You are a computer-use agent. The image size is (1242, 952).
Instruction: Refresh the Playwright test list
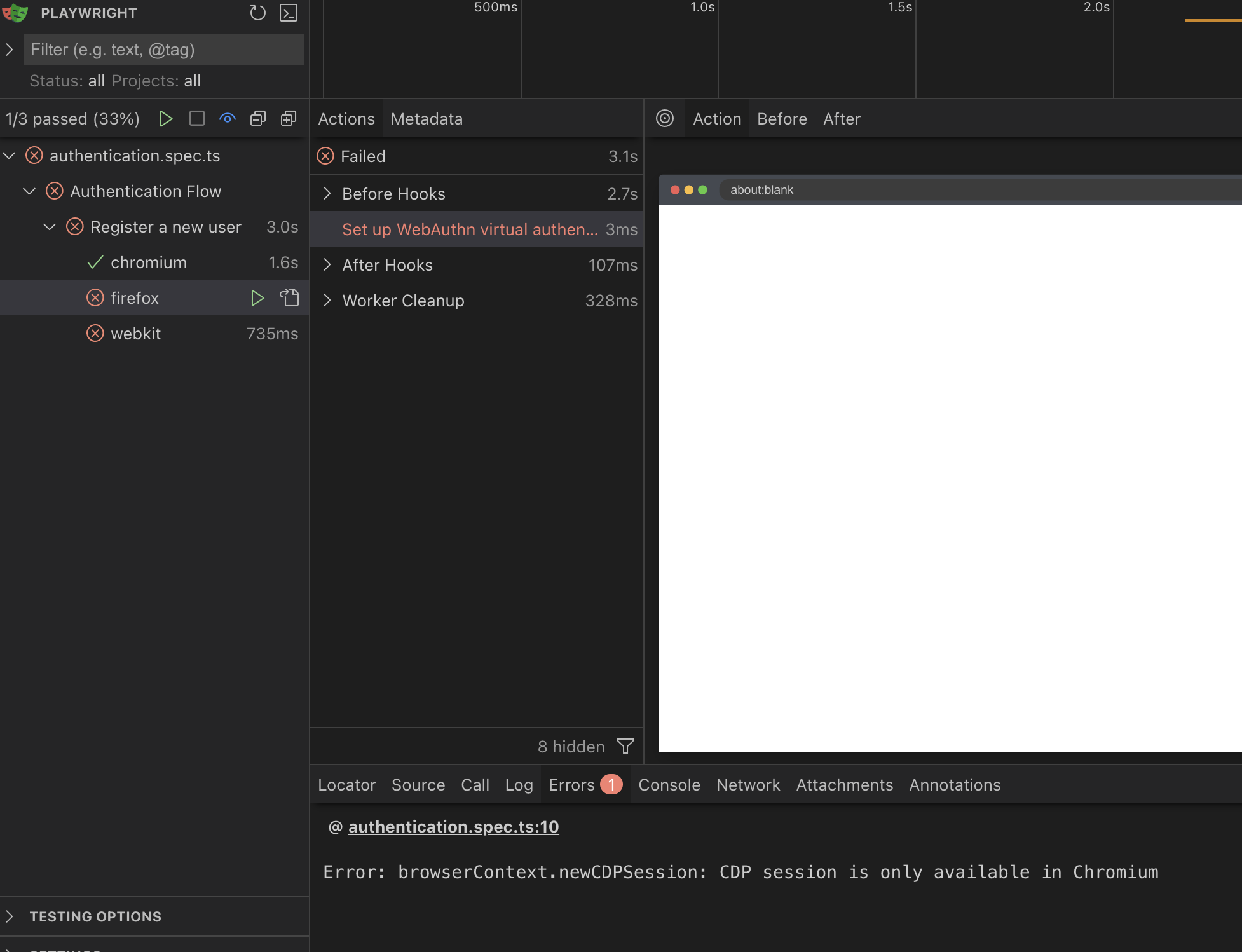click(x=257, y=13)
